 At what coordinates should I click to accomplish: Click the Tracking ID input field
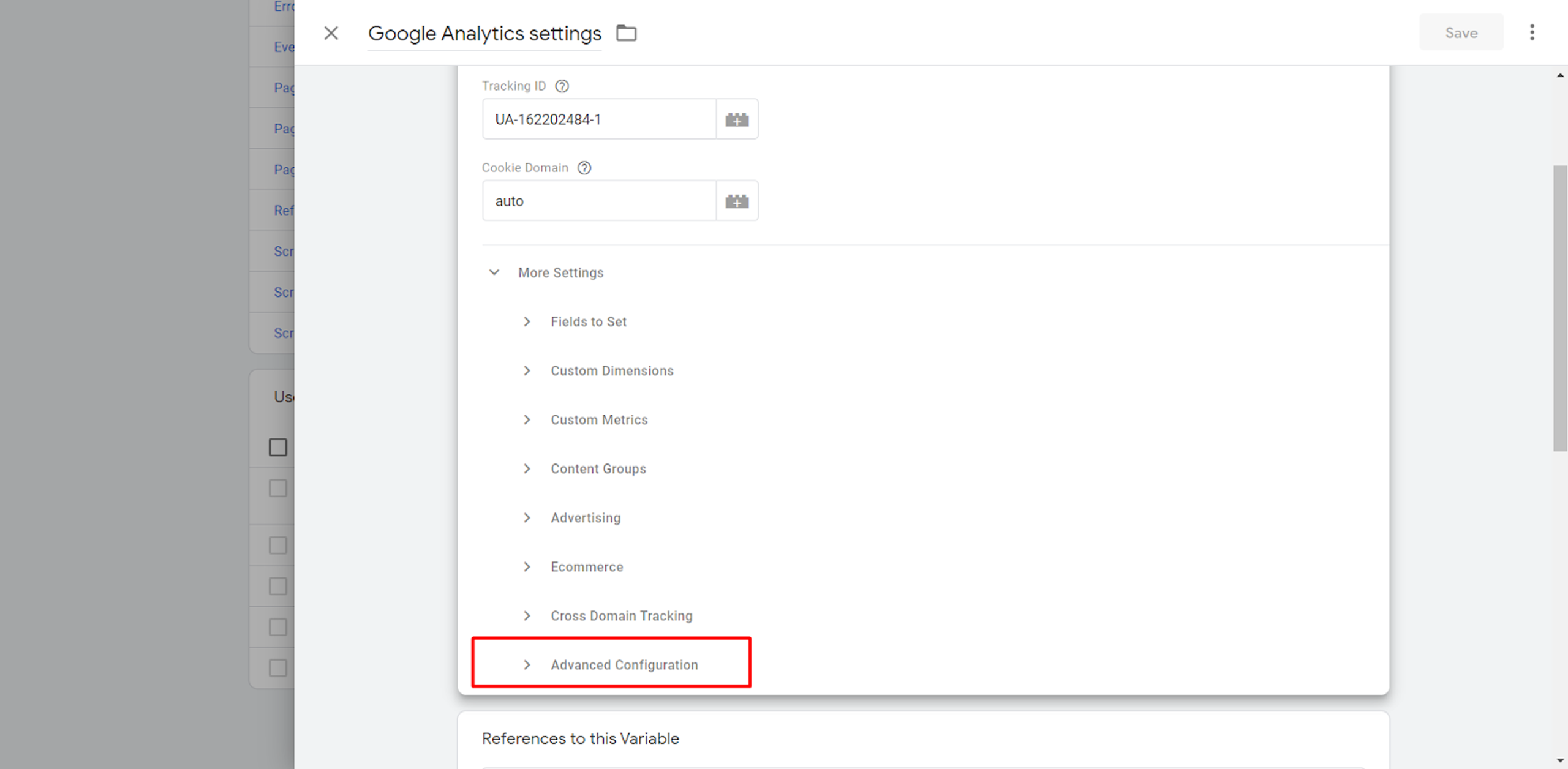[599, 119]
